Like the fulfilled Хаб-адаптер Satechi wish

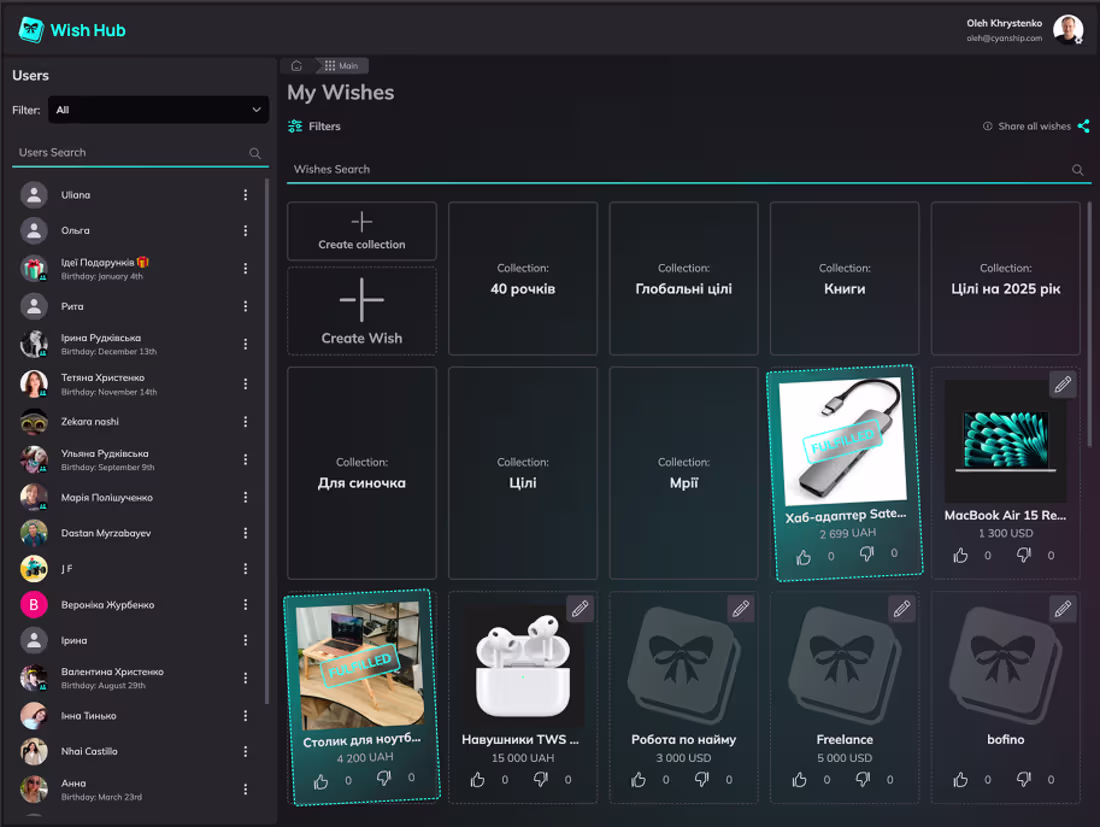pos(803,555)
